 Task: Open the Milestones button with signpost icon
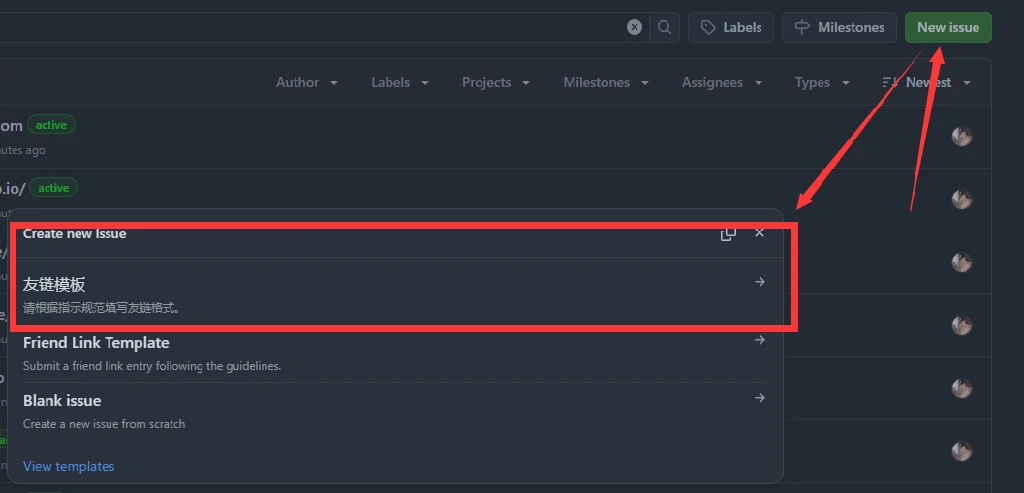point(839,27)
